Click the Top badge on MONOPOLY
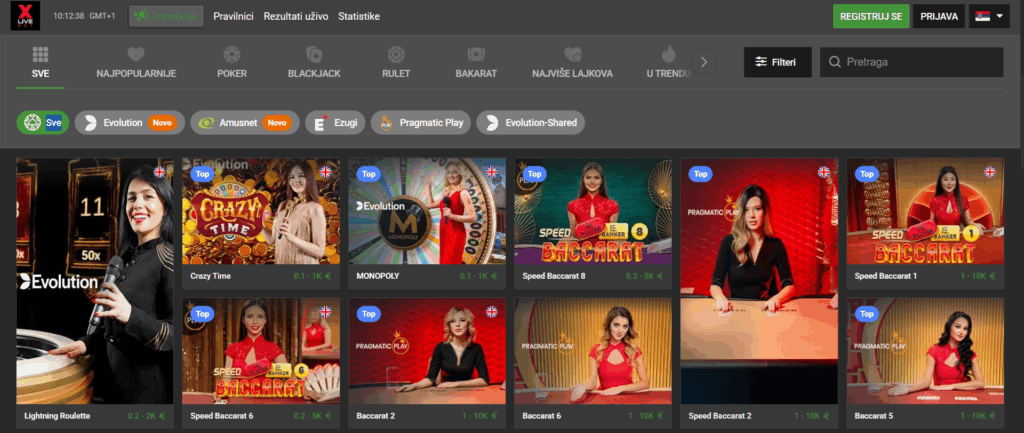 tap(369, 174)
